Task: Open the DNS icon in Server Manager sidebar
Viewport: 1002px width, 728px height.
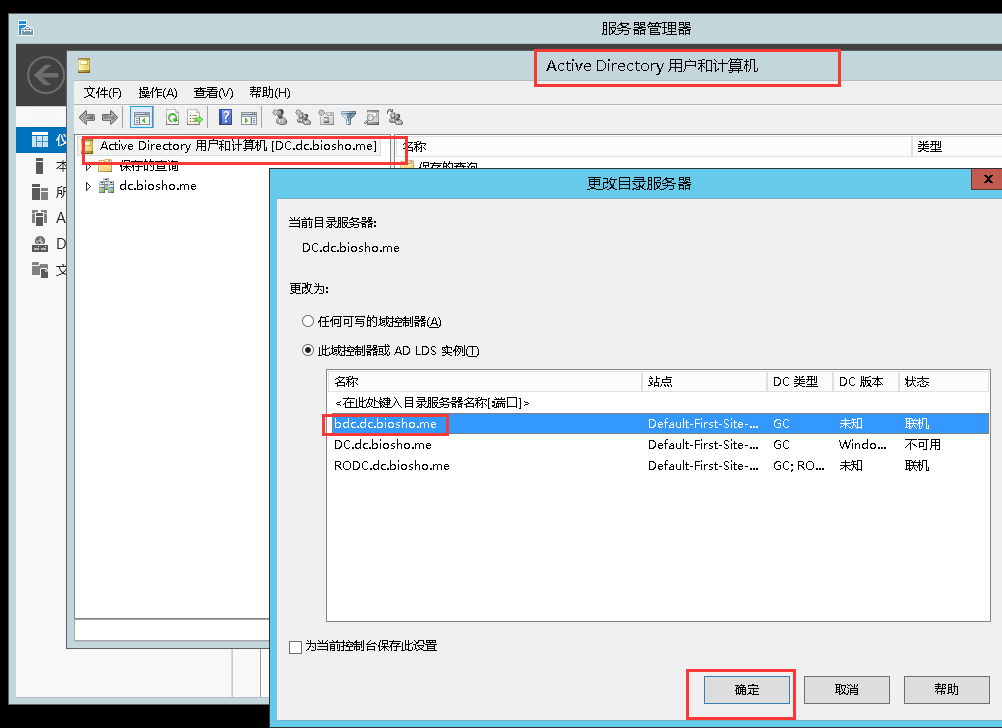Action: click(40, 244)
